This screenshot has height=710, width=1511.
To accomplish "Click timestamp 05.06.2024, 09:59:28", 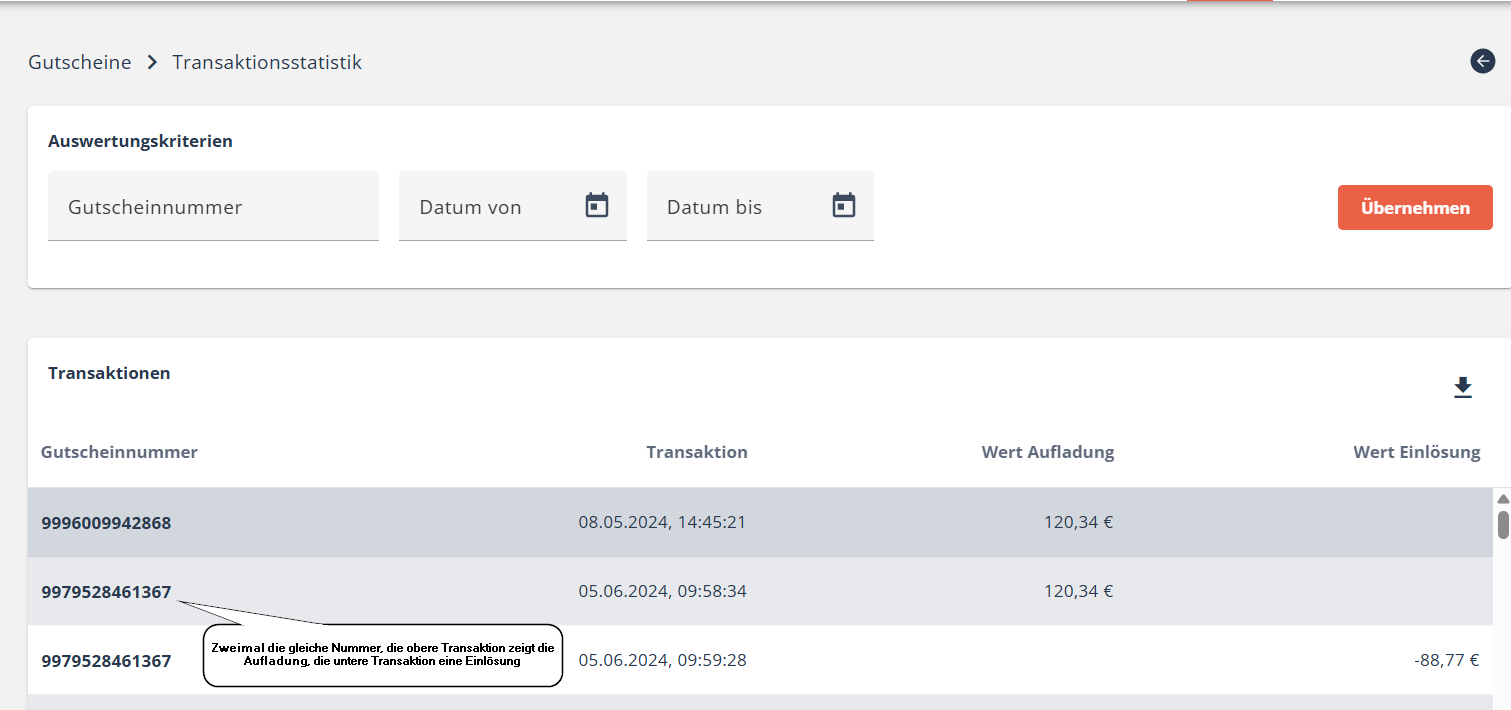I will click(x=662, y=660).
